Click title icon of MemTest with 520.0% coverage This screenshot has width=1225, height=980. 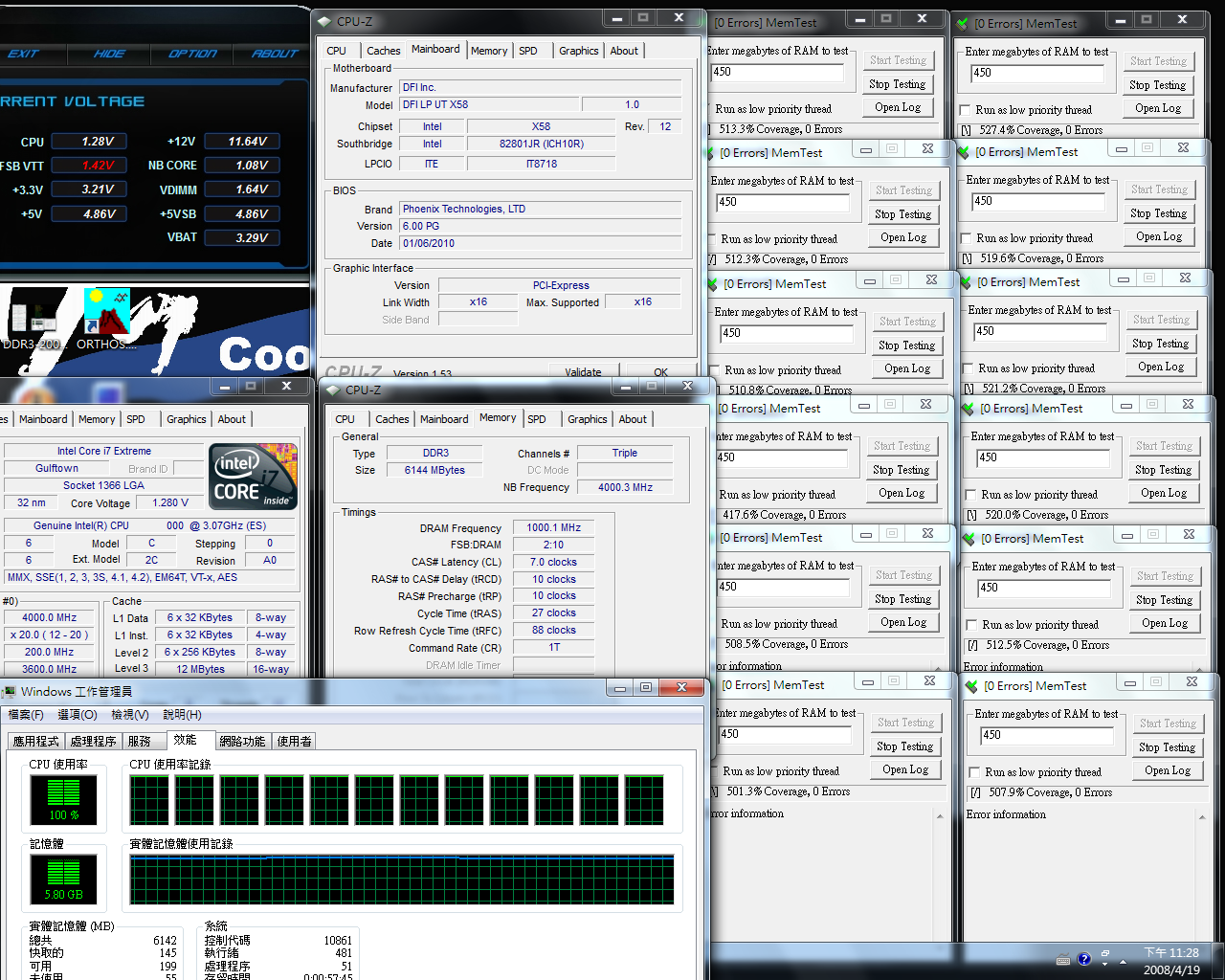click(969, 408)
